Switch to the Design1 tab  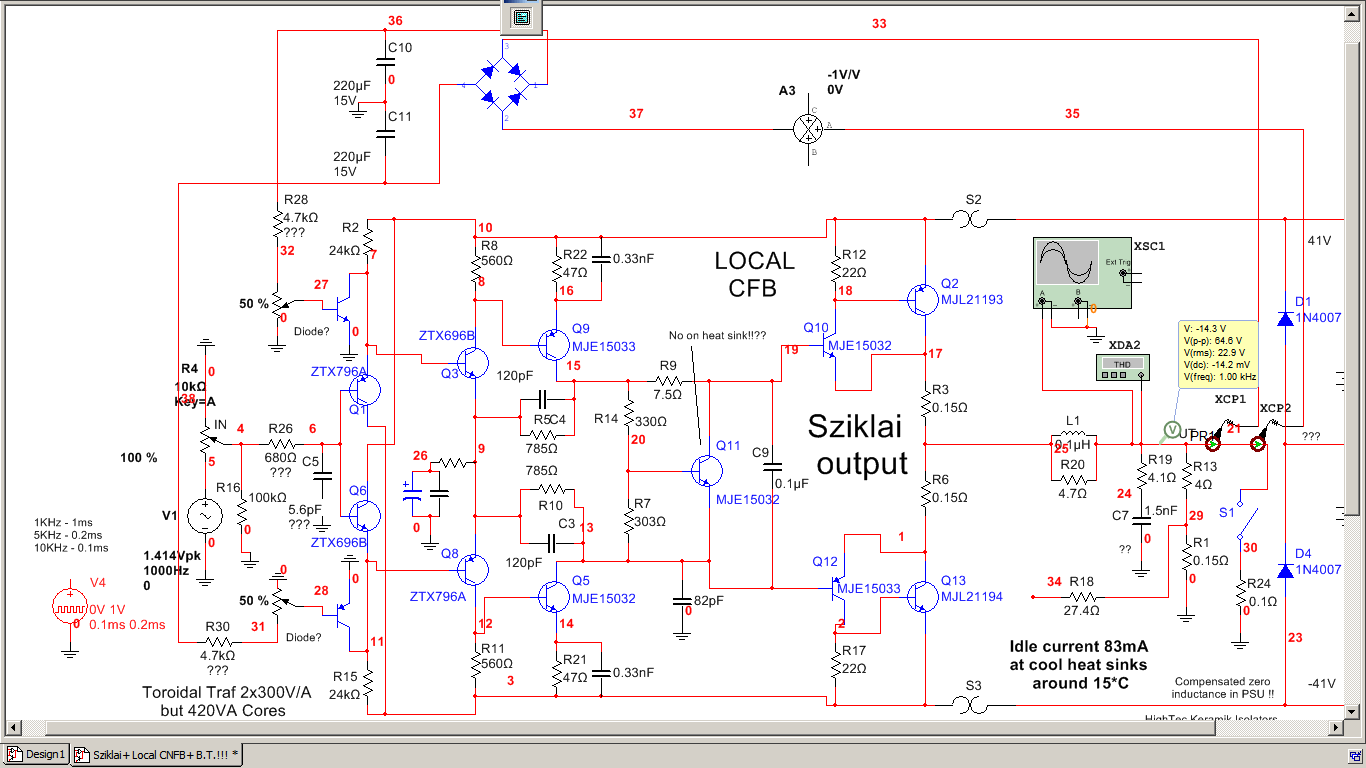[36, 754]
